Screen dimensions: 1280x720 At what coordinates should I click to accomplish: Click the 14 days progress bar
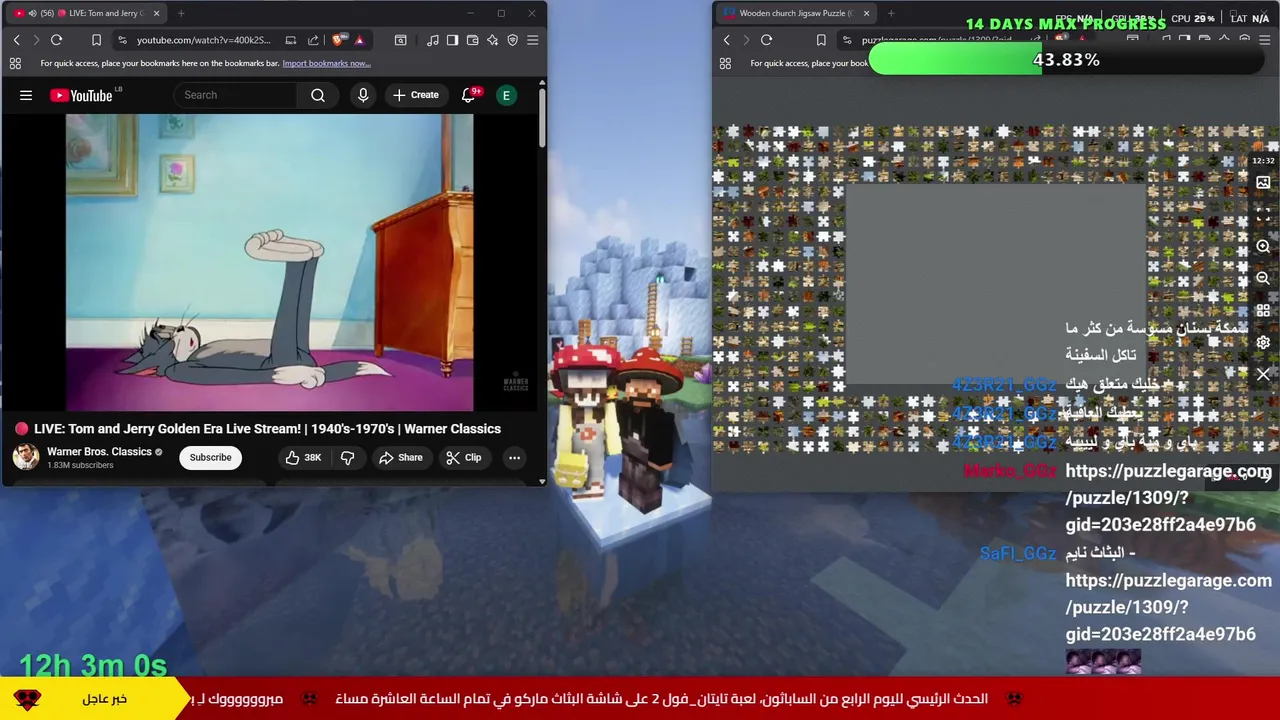(x=1067, y=60)
